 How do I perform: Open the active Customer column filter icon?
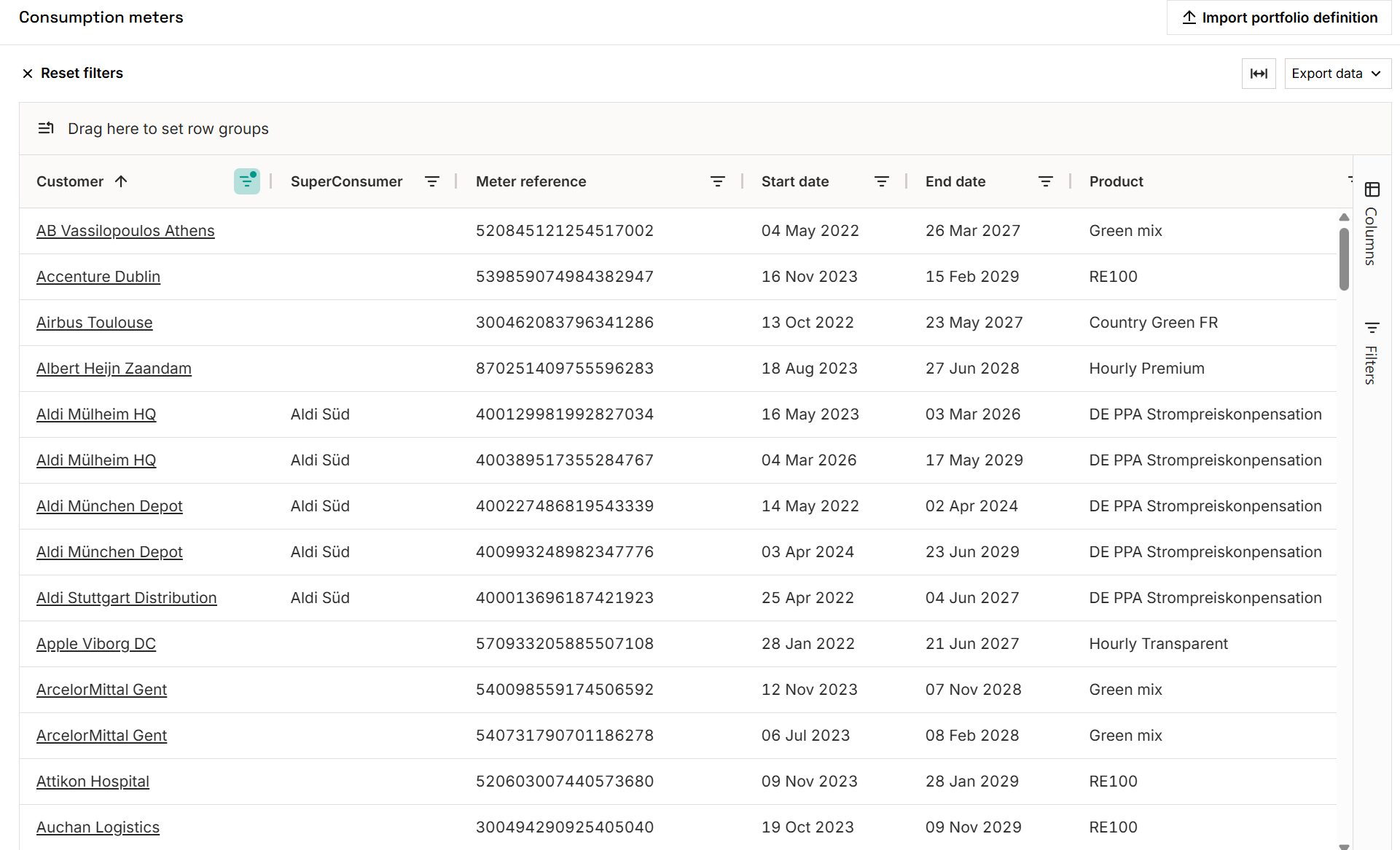(246, 181)
